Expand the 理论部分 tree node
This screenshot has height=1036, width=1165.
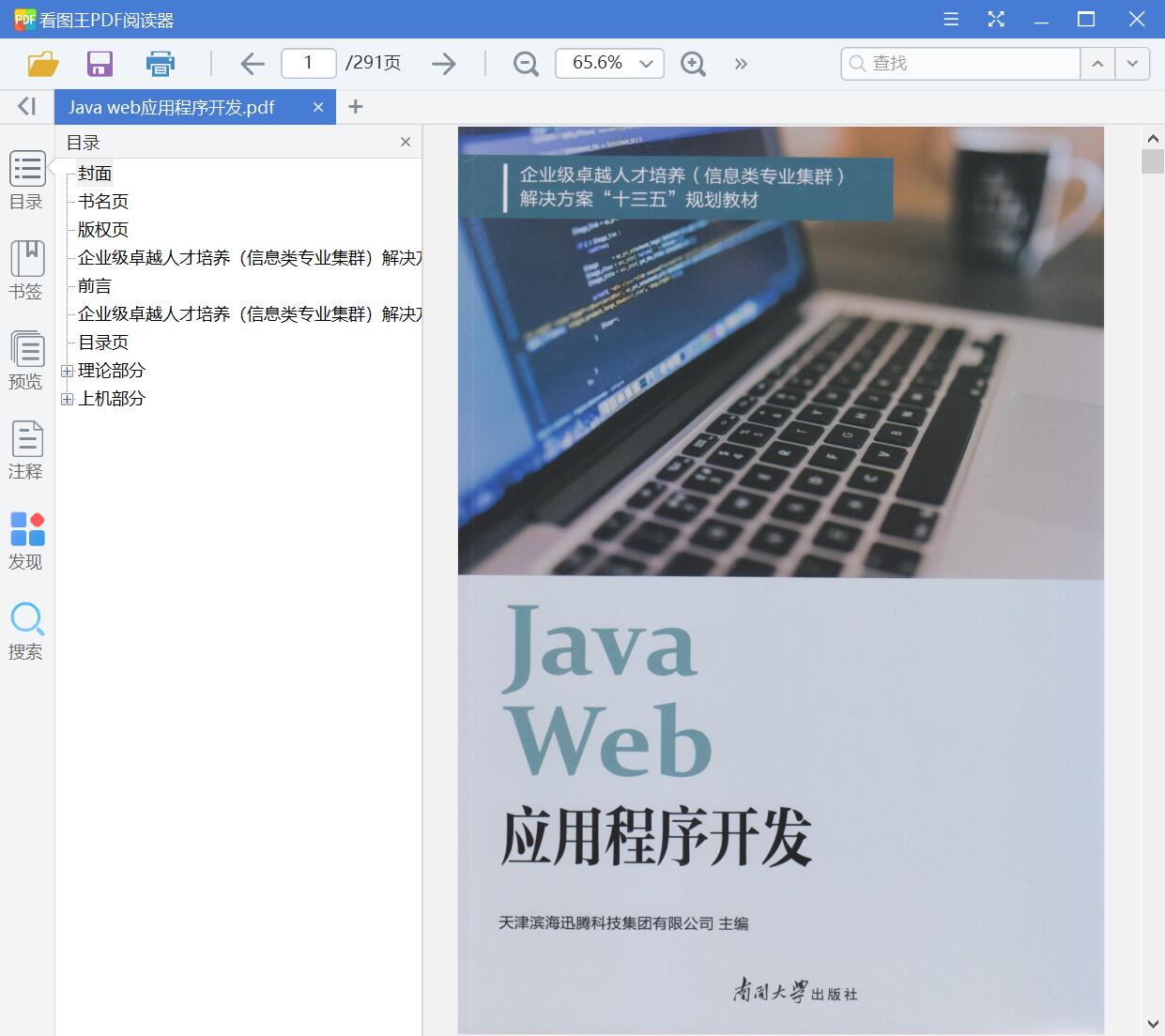(x=67, y=372)
